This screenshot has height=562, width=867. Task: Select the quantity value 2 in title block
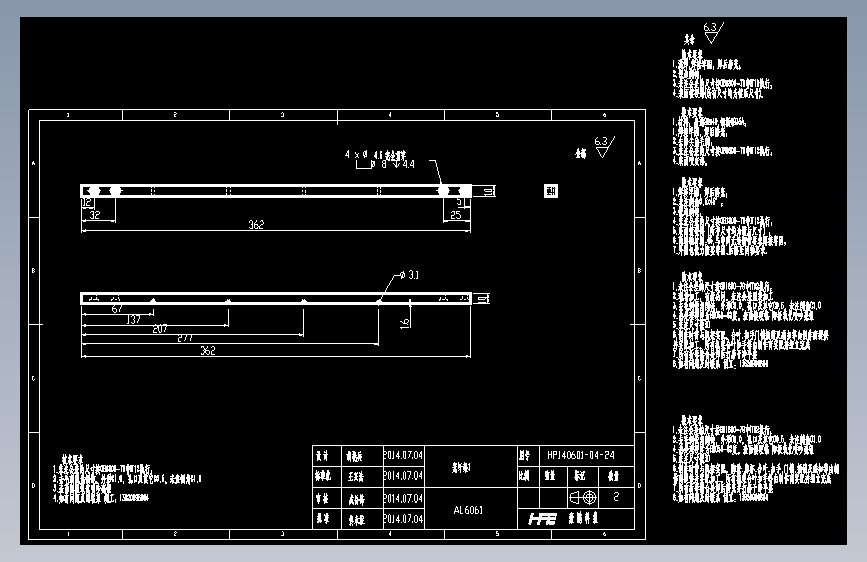[616, 497]
